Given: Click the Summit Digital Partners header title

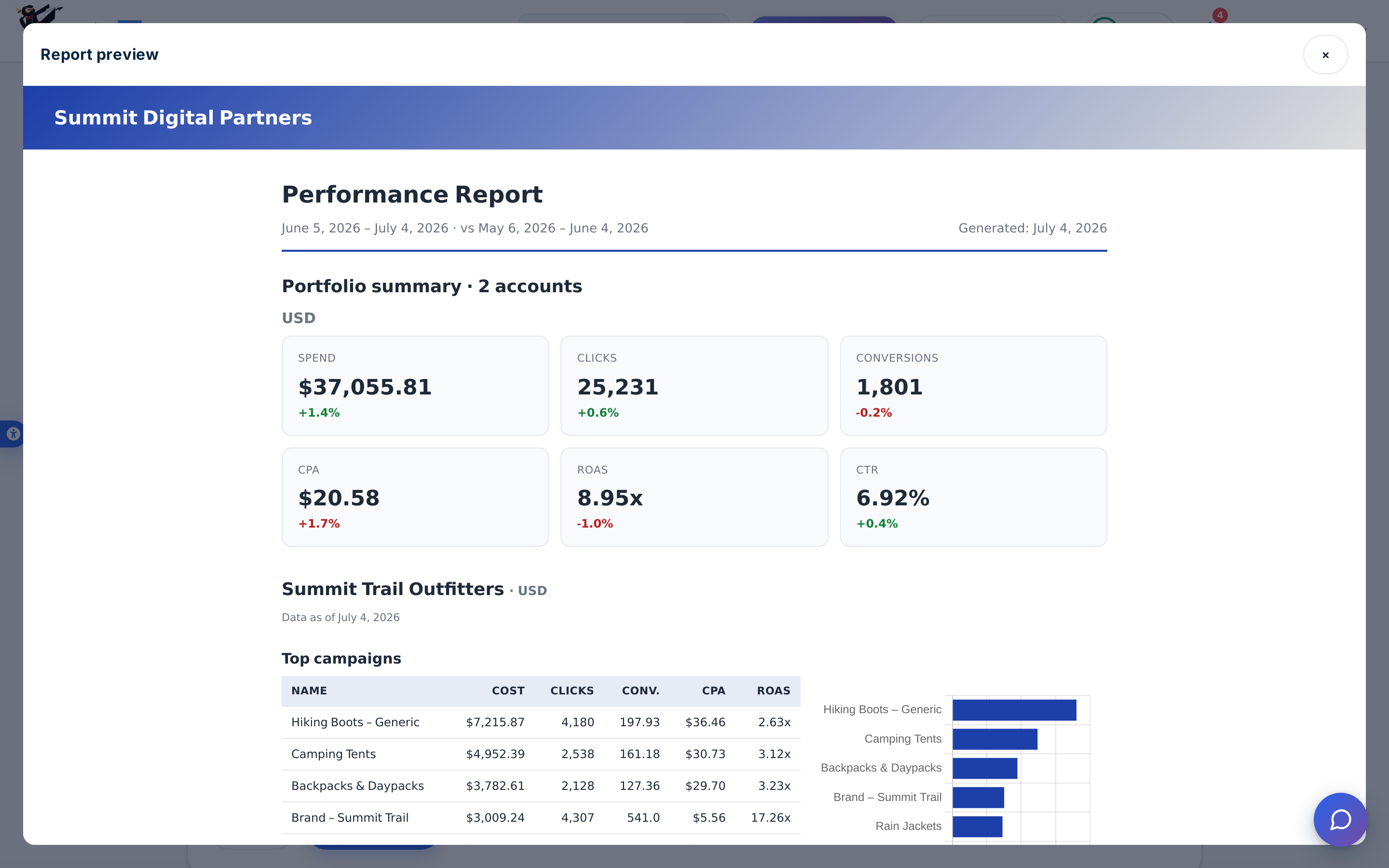Looking at the screenshot, I should click(x=183, y=118).
